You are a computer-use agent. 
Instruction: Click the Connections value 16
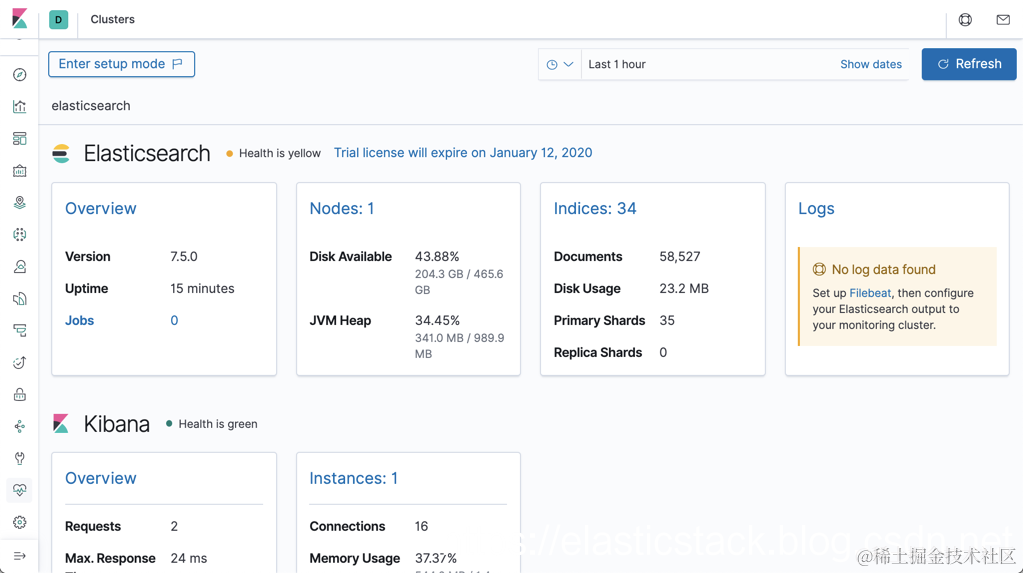point(421,526)
